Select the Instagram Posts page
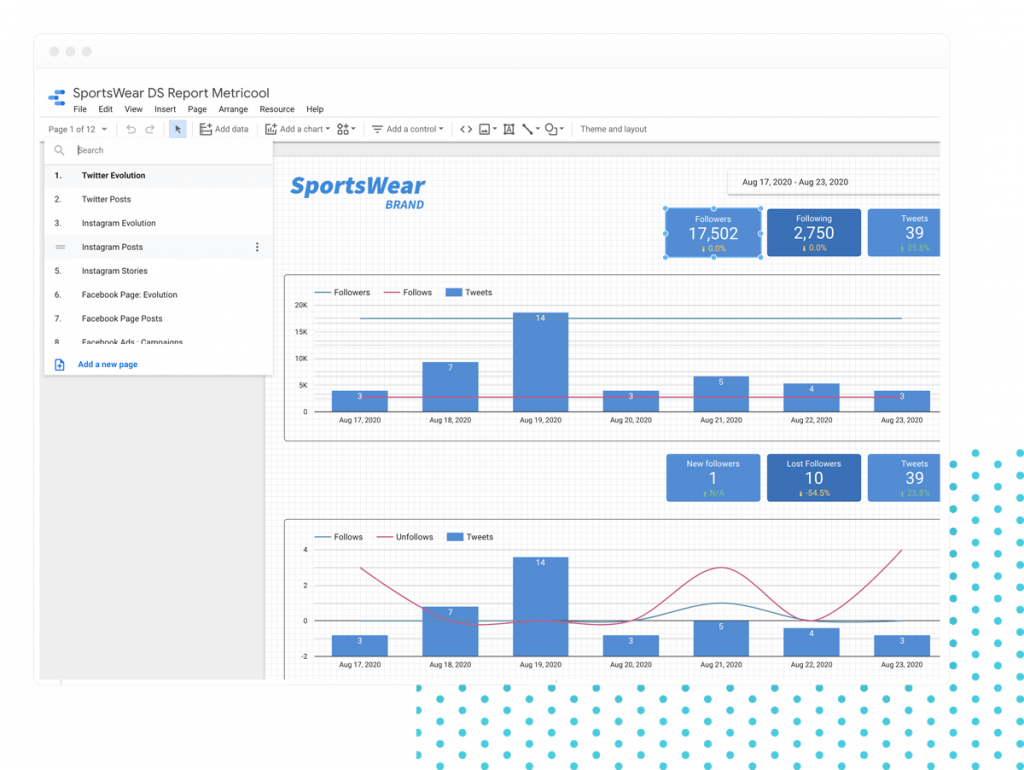Viewport: 1024px width, 770px height. pyautogui.click(x=159, y=247)
